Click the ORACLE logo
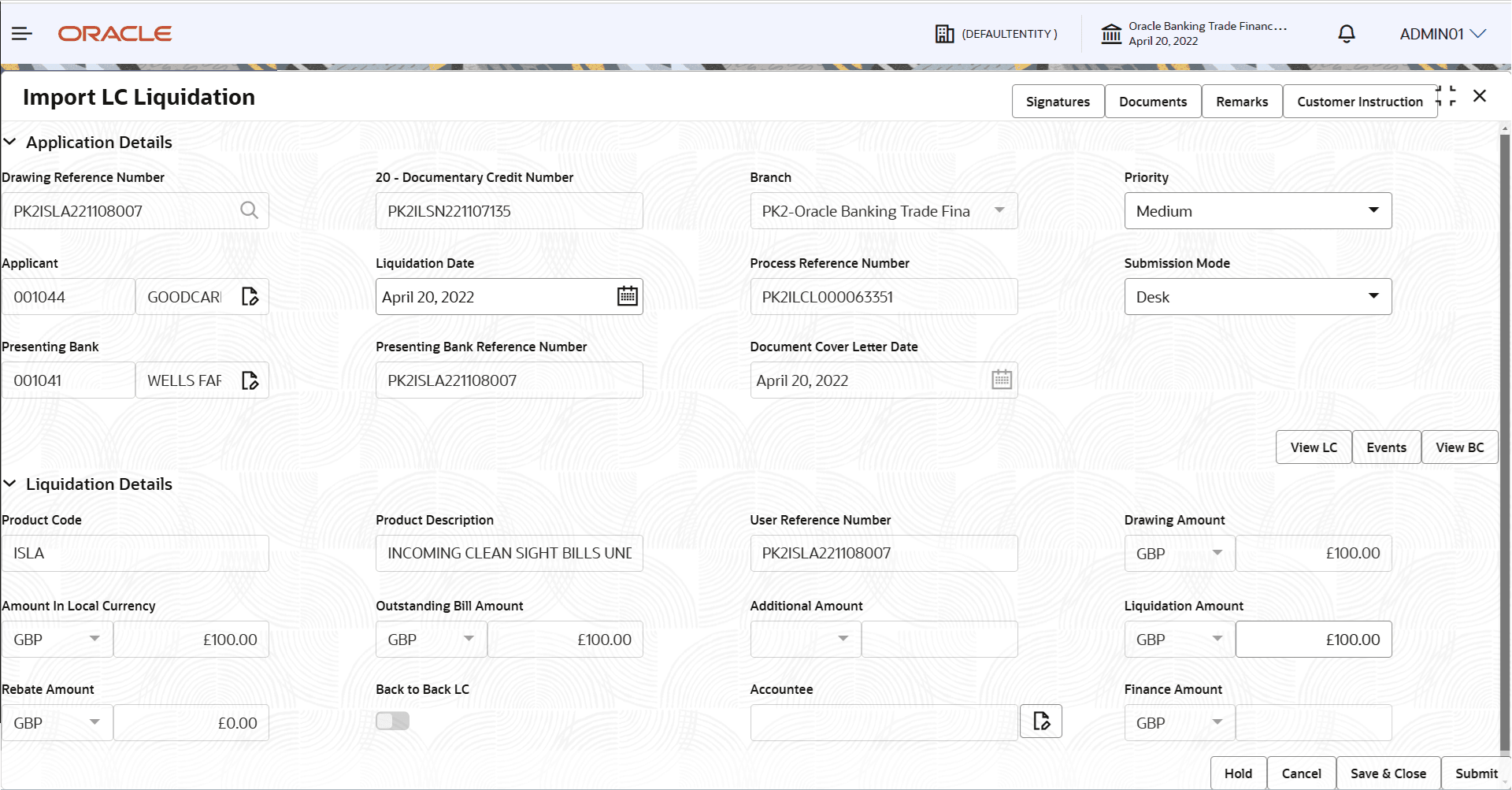Image resolution: width=1512 pixels, height=790 pixels. tap(114, 33)
